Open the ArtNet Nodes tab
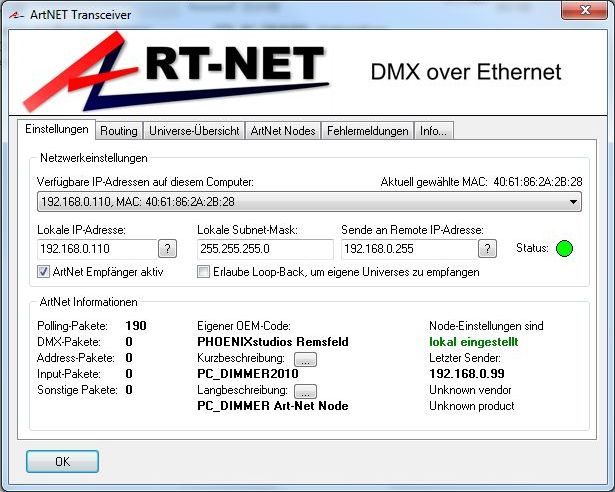This screenshot has height=492, width=615. [283, 131]
